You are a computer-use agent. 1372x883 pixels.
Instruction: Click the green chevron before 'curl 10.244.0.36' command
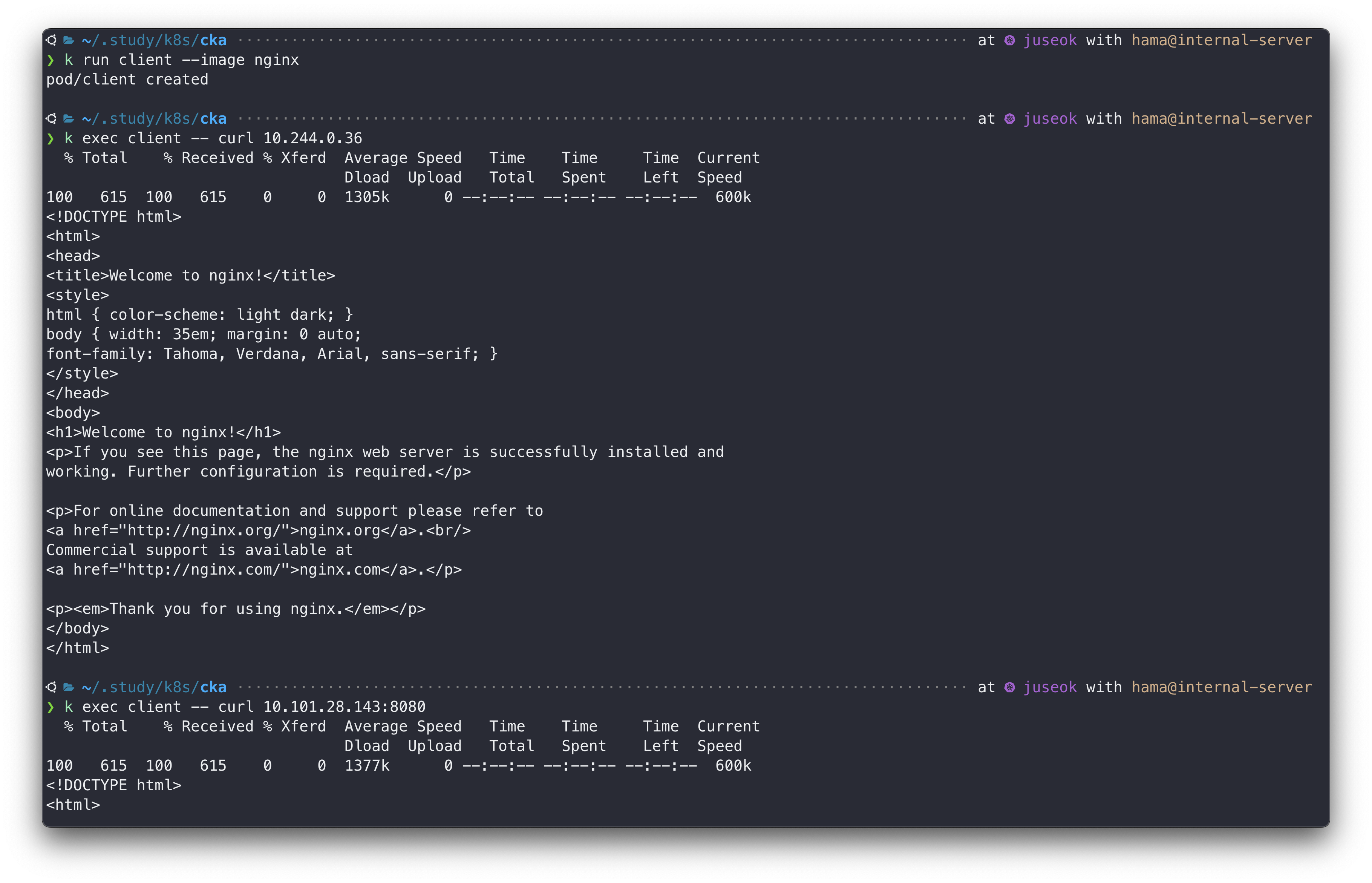[x=51, y=138]
